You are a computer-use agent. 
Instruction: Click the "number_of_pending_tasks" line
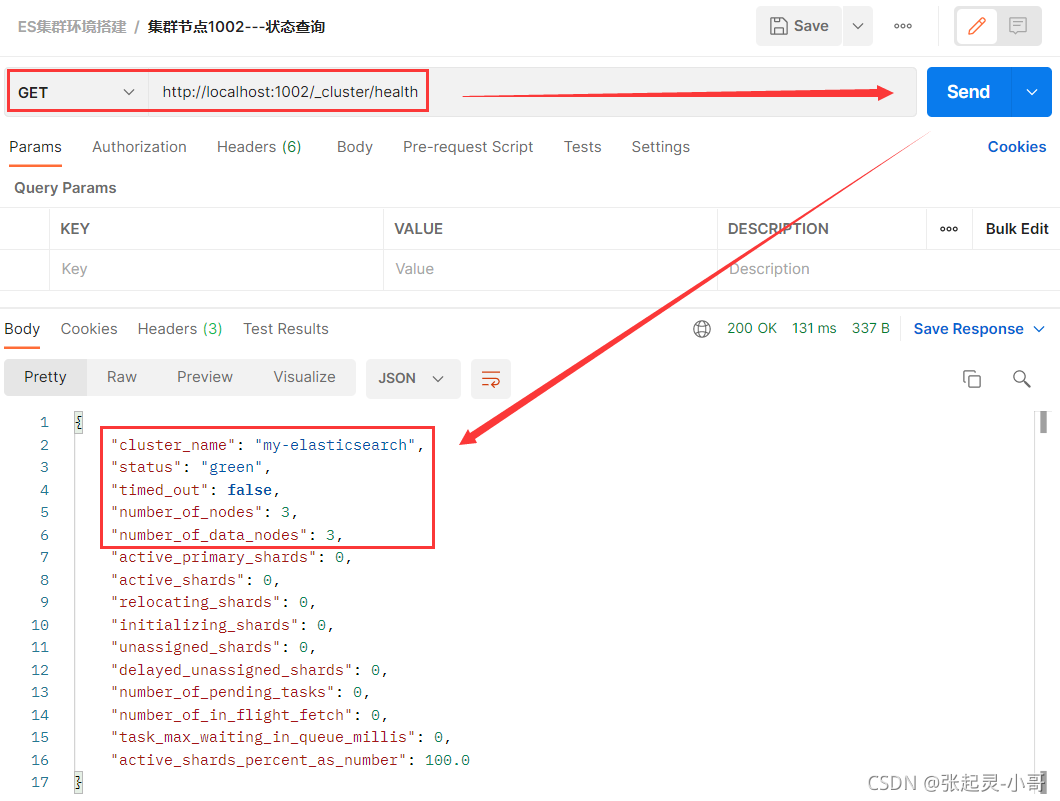click(x=240, y=692)
